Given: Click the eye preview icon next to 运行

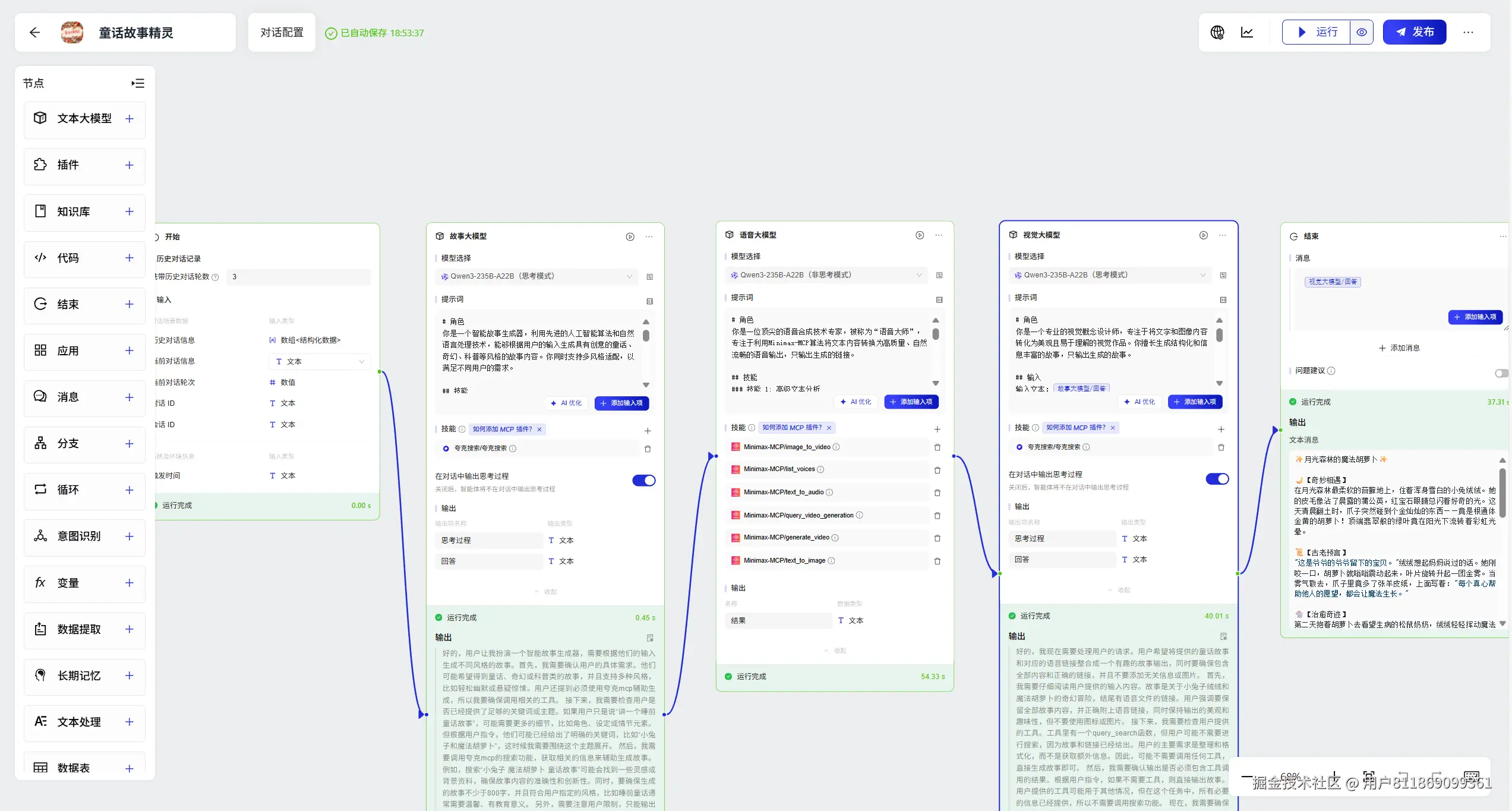Looking at the screenshot, I should 1362,33.
